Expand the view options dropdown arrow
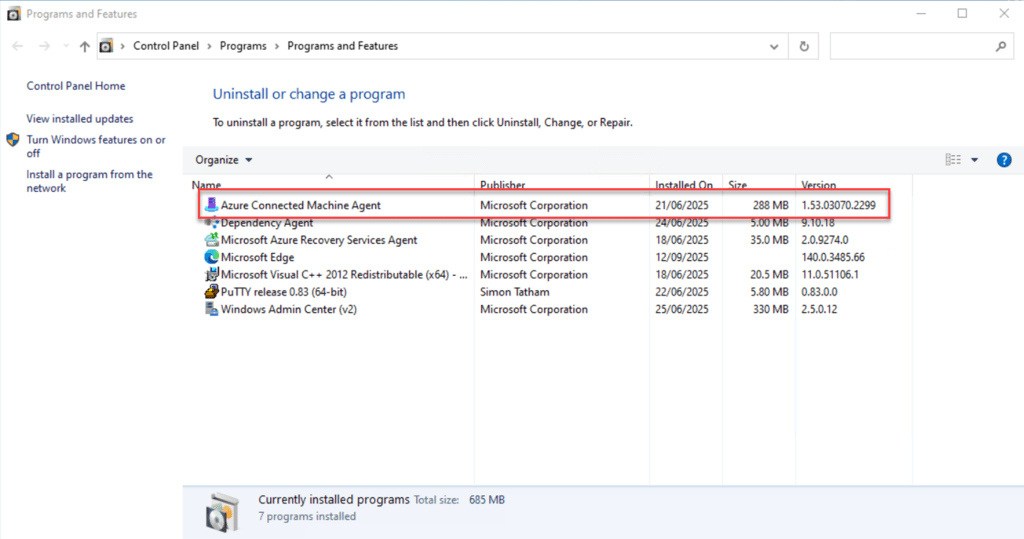This screenshot has height=539, width=1024. [x=975, y=160]
